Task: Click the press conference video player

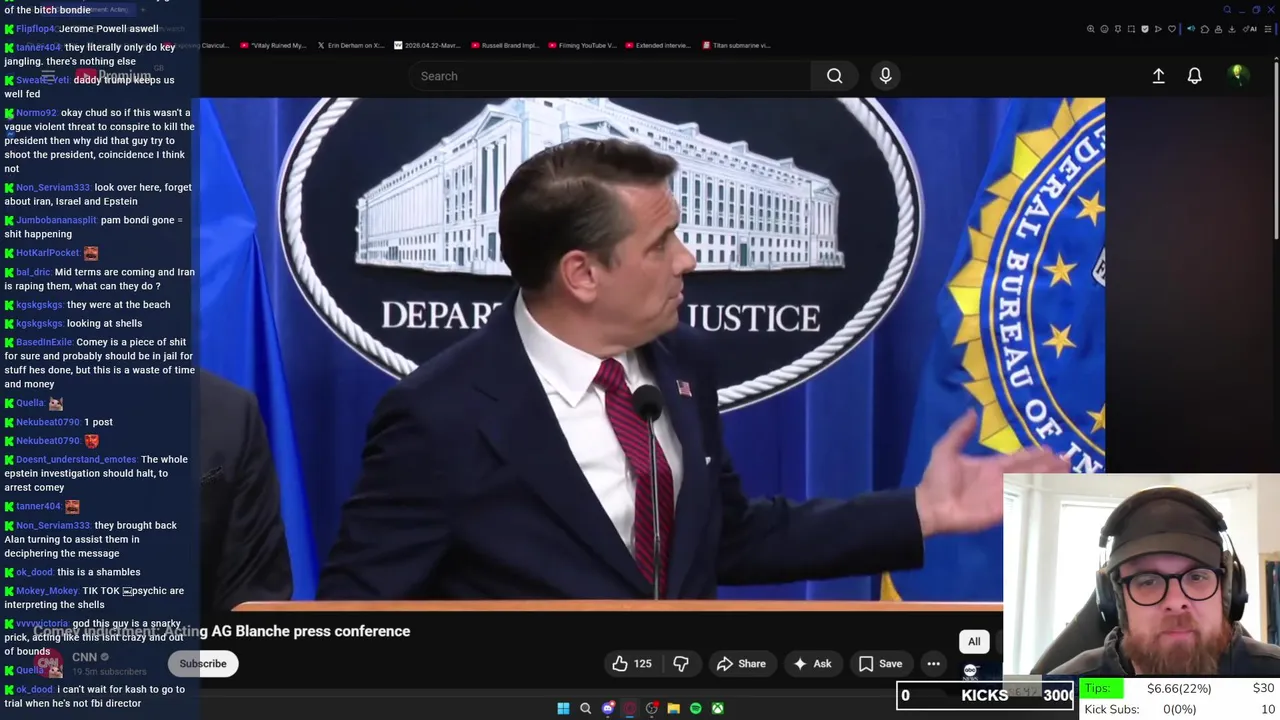Action: click(652, 353)
